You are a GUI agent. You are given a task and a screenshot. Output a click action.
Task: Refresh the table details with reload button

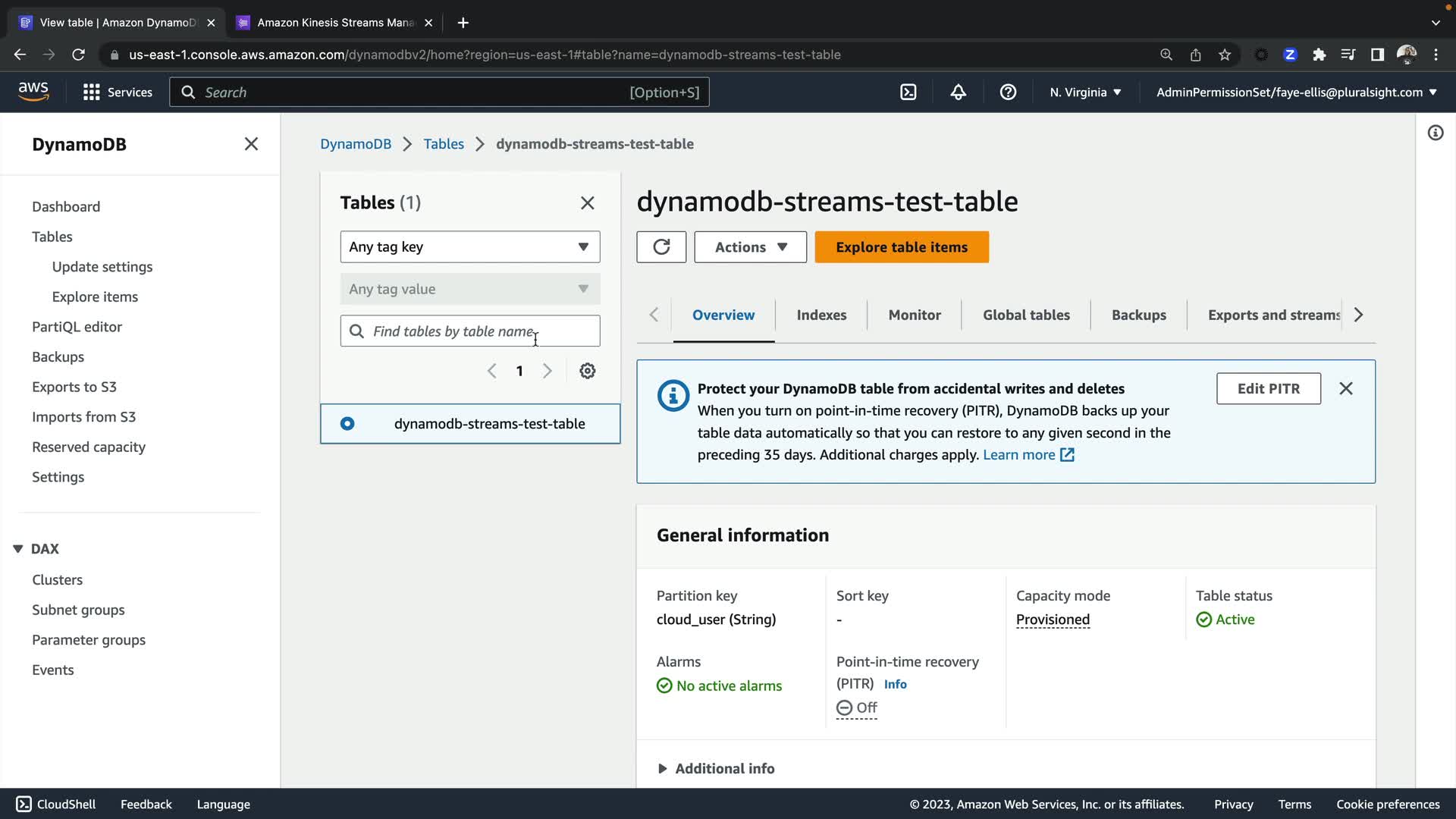661,247
